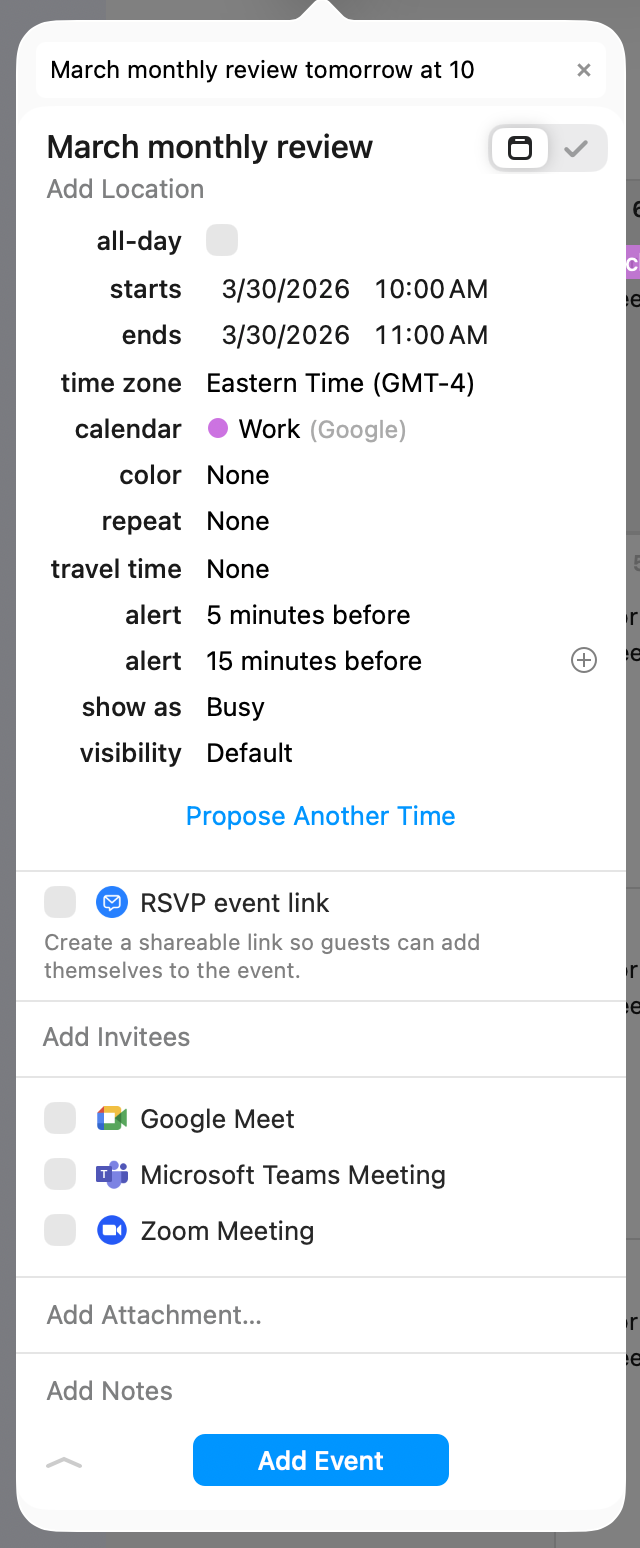Open the time zone Eastern Time menu
Viewport: 640px width, 1548px height.
[x=340, y=383]
